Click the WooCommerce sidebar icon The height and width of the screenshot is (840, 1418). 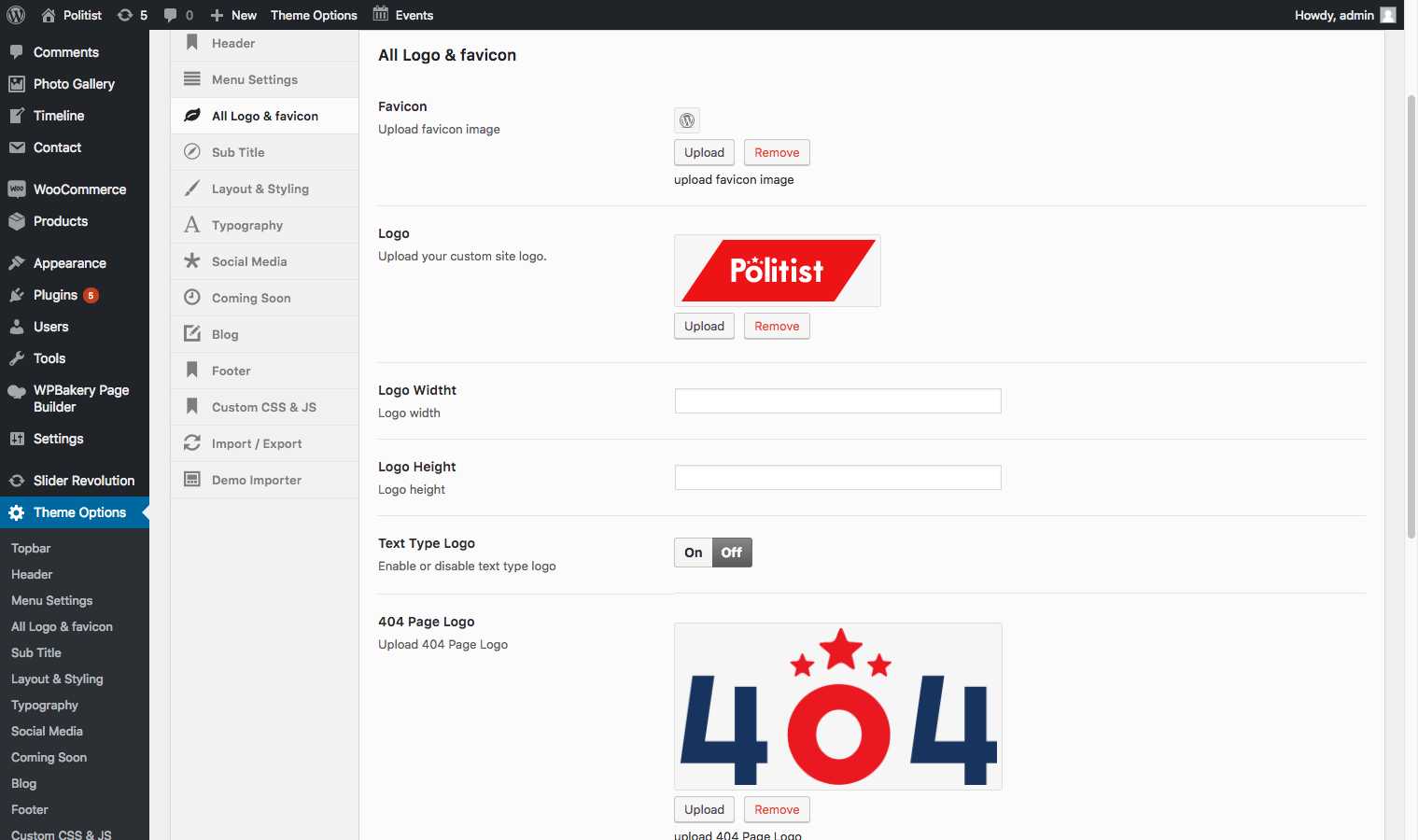[17, 189]
